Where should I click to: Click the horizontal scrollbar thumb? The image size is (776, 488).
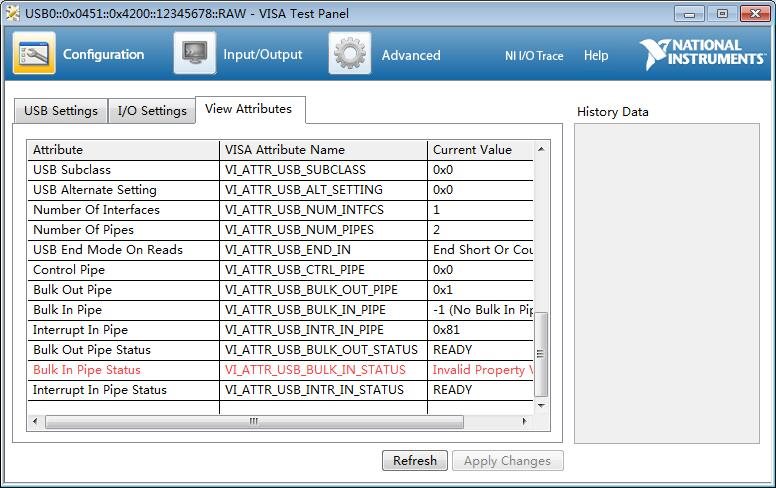[x=254, y=422]
